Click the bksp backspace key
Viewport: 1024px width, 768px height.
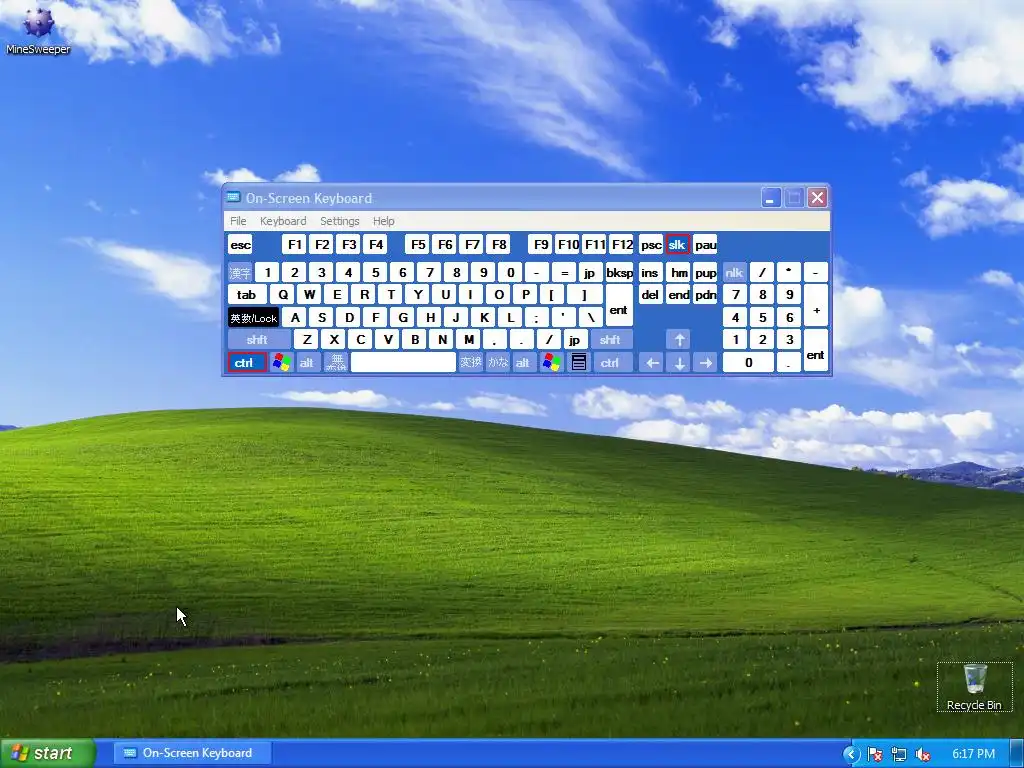pos(619,272)
